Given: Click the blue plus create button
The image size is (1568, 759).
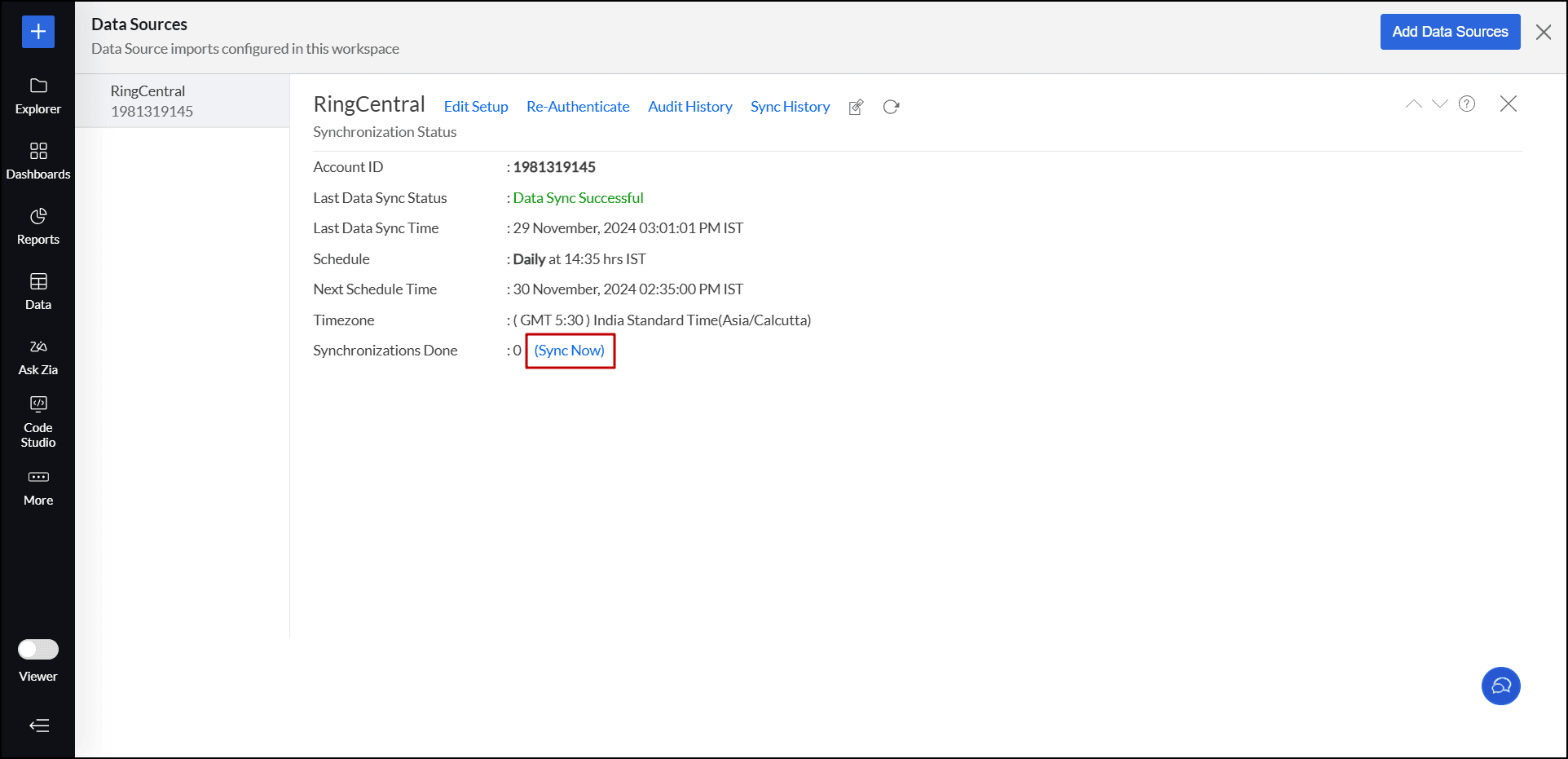Looking at the screenshot, I should click(37, 32).
